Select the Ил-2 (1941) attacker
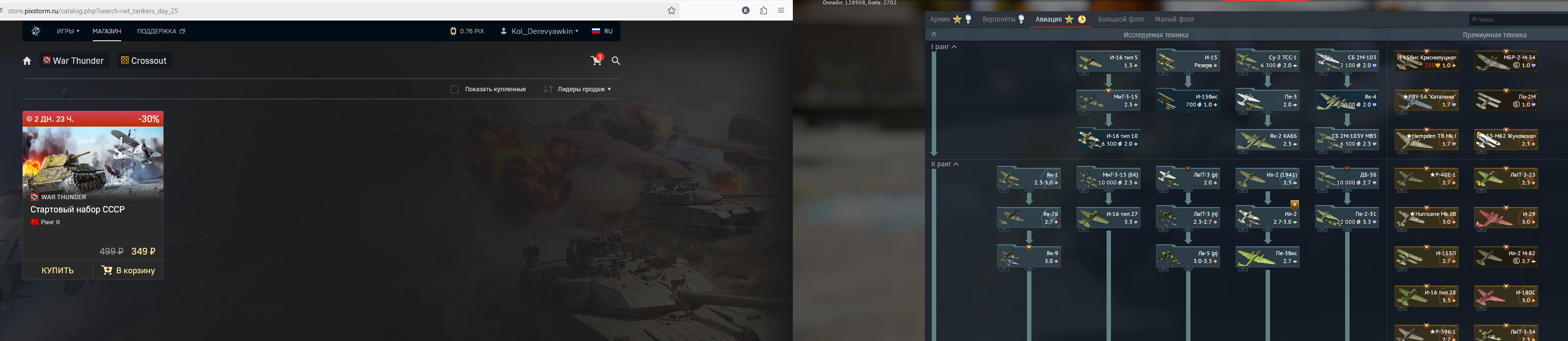Image resolution: width=1568 pixels, height=341 pixels. pyautogui.click(x=1267, y=179)
